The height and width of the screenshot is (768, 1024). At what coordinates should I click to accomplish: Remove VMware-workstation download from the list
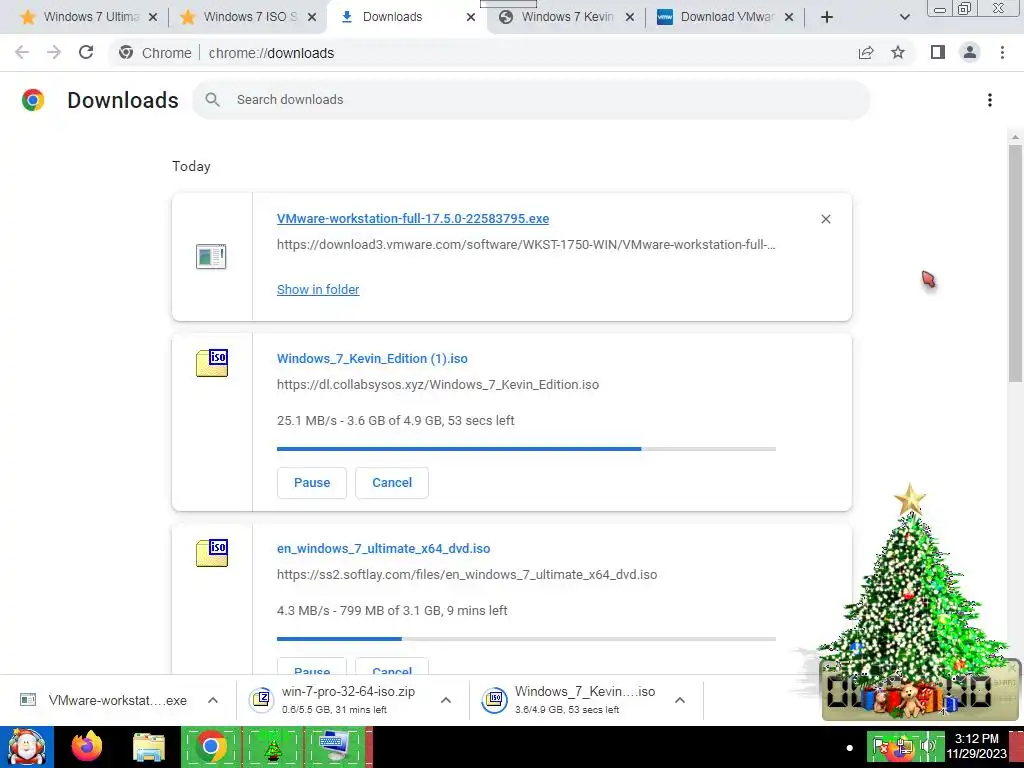tap(825, 219)
